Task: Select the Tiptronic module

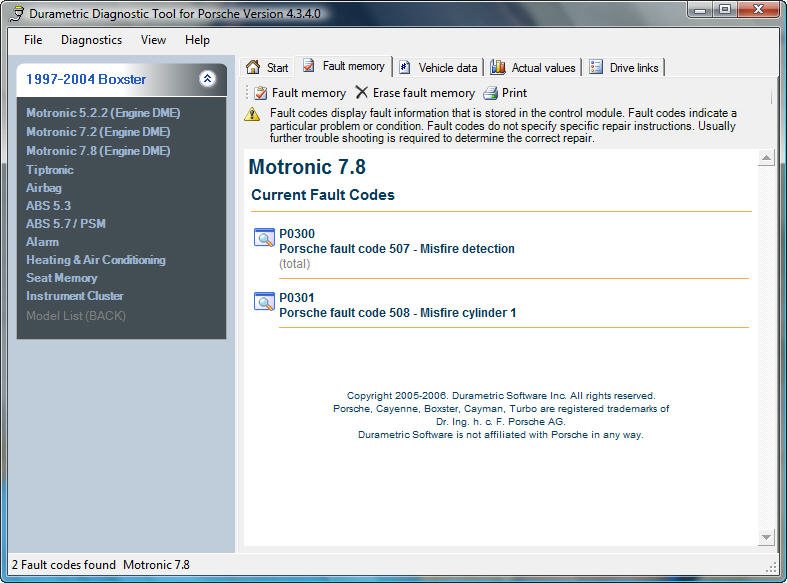Action: (x=50, y=170)
